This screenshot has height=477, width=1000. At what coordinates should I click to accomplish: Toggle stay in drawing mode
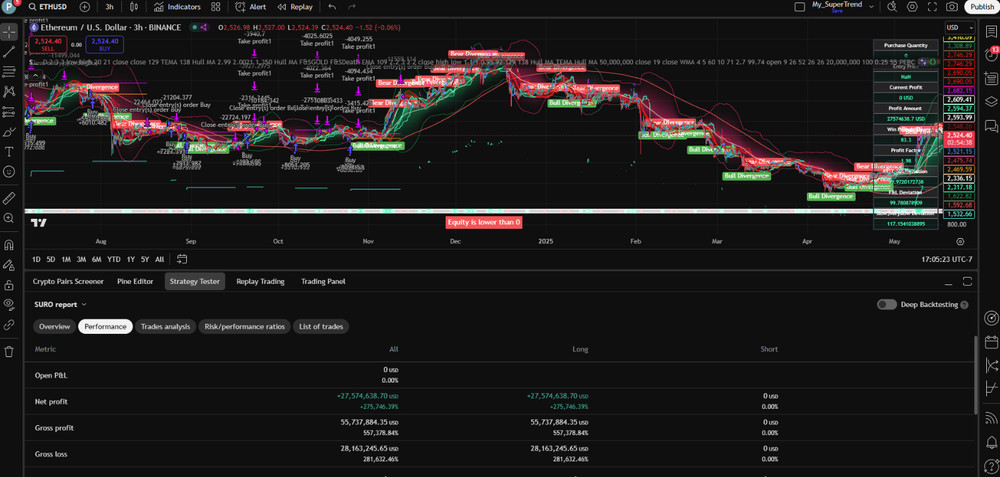(9, 264)
